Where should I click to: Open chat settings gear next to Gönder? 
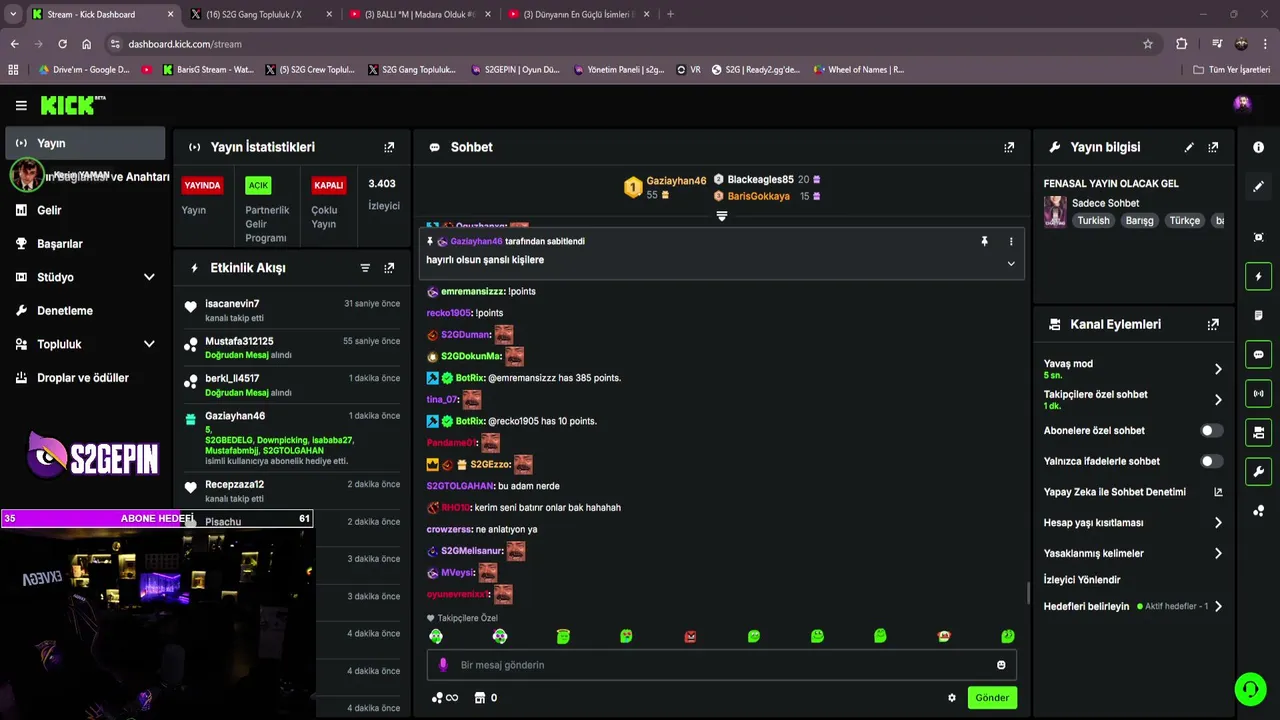point(952,698)
